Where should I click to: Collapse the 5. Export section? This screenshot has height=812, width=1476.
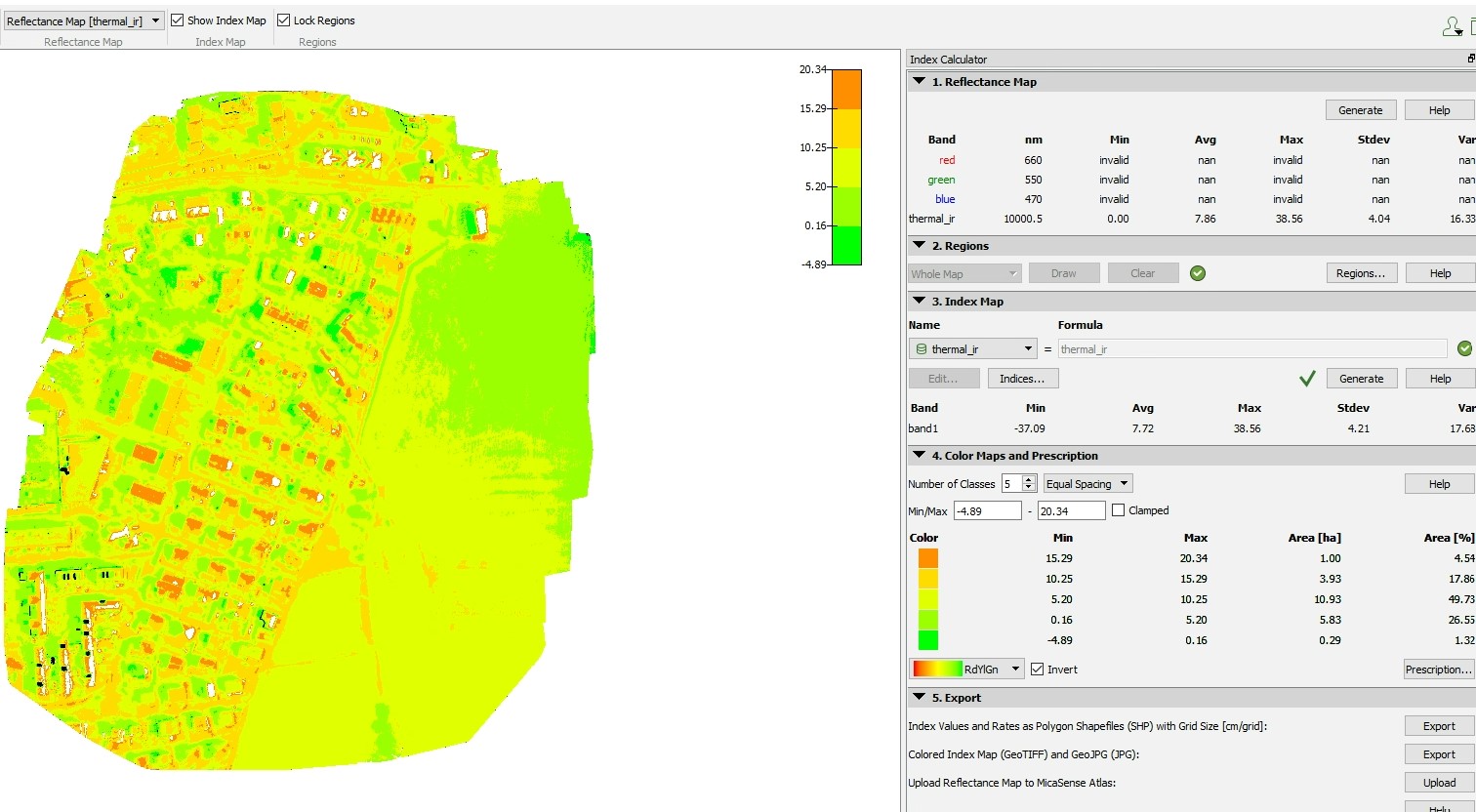point(919,698)
